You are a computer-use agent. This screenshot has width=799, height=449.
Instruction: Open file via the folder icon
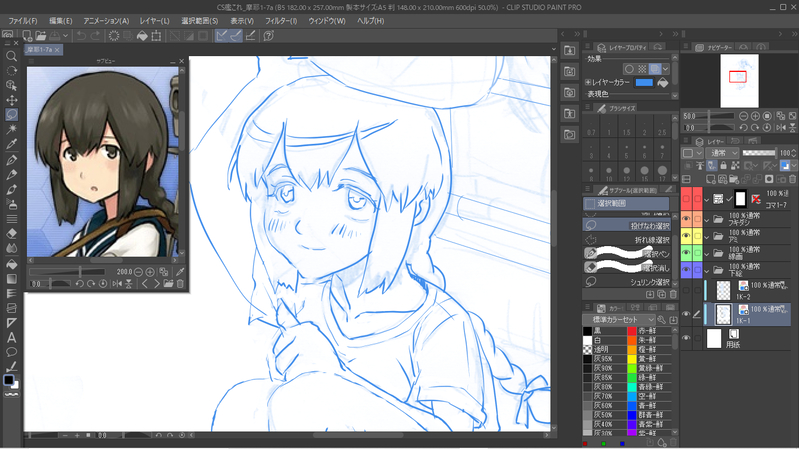41,36
